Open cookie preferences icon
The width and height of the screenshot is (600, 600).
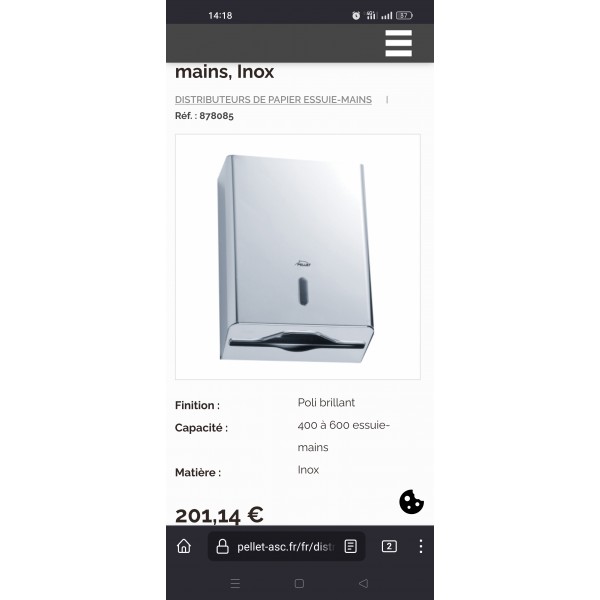point(411,502)
